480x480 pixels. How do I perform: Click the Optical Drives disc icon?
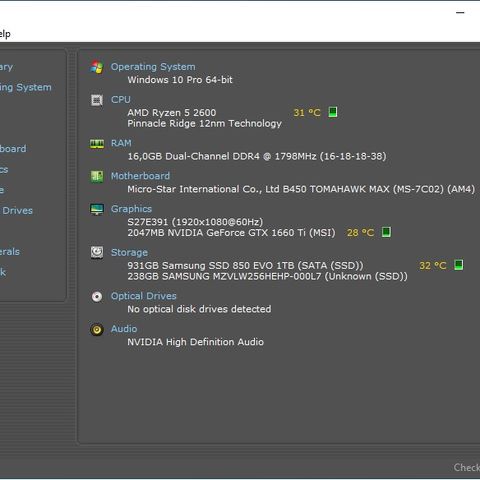coord(97,296)
